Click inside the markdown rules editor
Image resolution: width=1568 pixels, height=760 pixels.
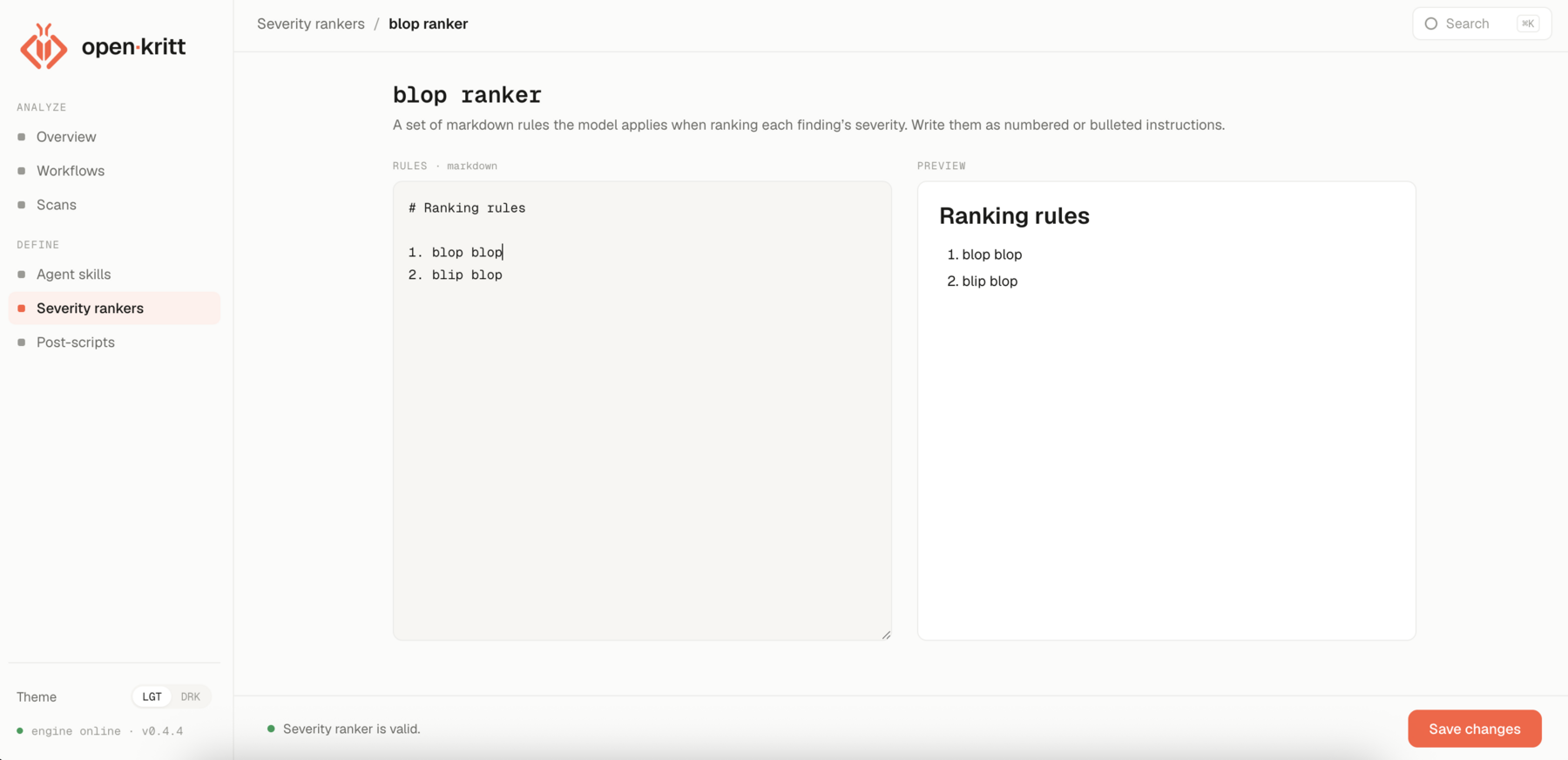642,411
